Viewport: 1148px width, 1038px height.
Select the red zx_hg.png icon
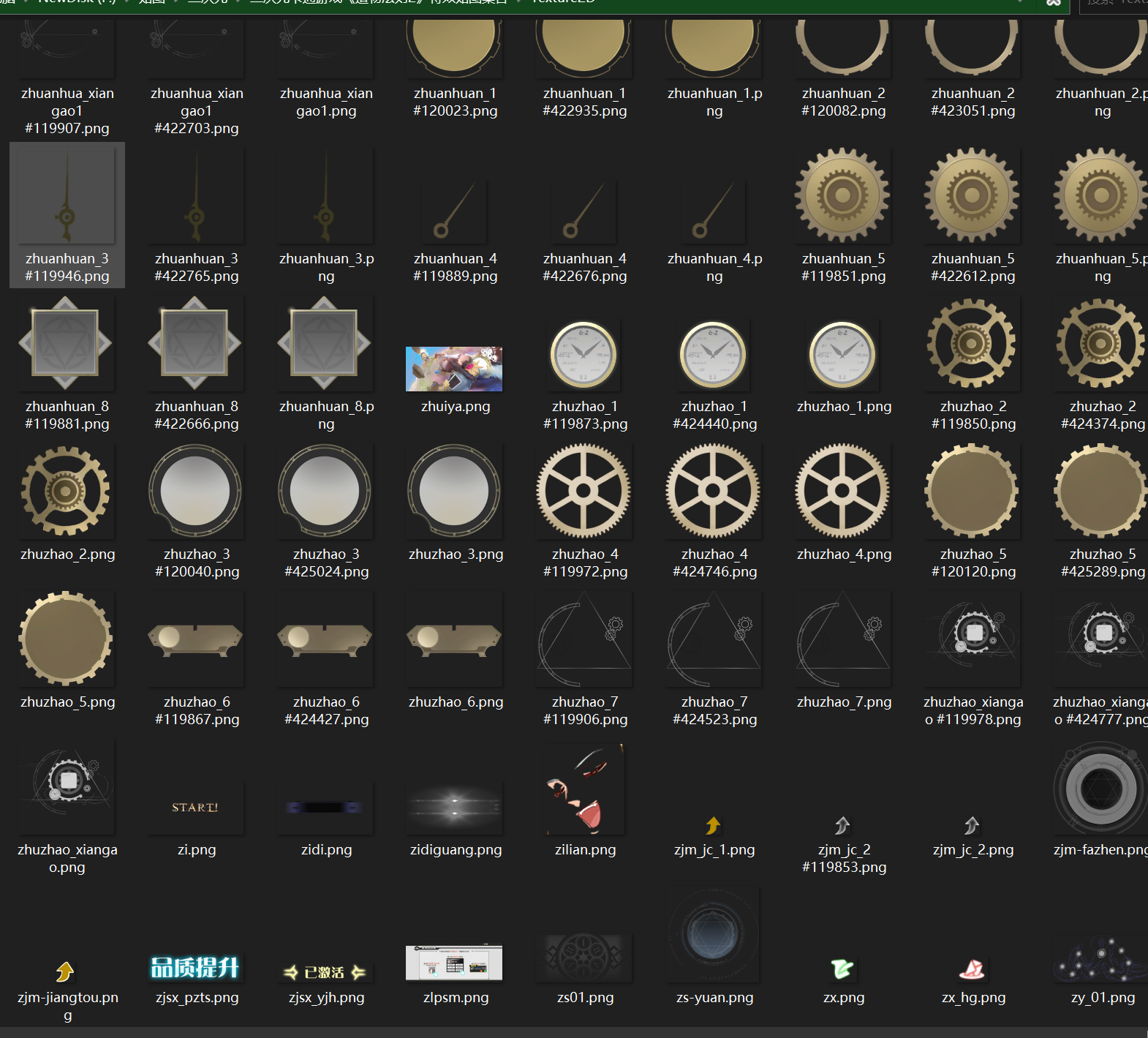coord(972,970)
